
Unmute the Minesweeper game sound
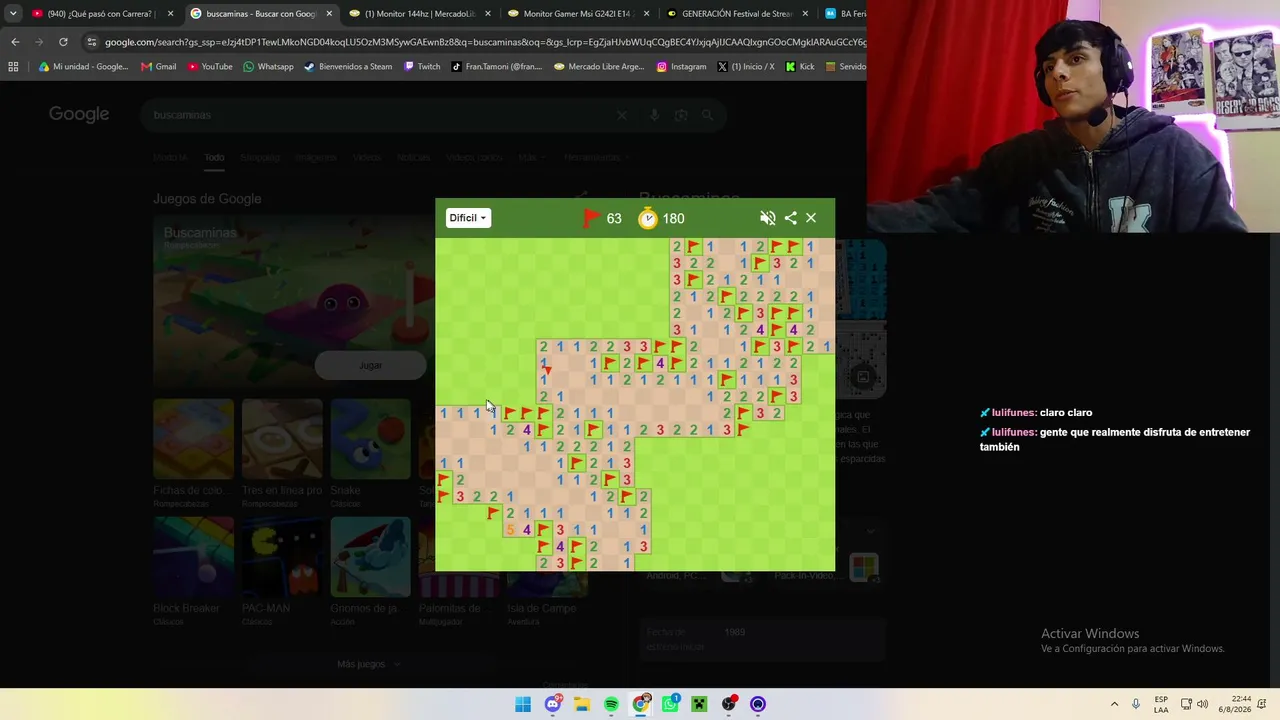[x=768, y=218]
